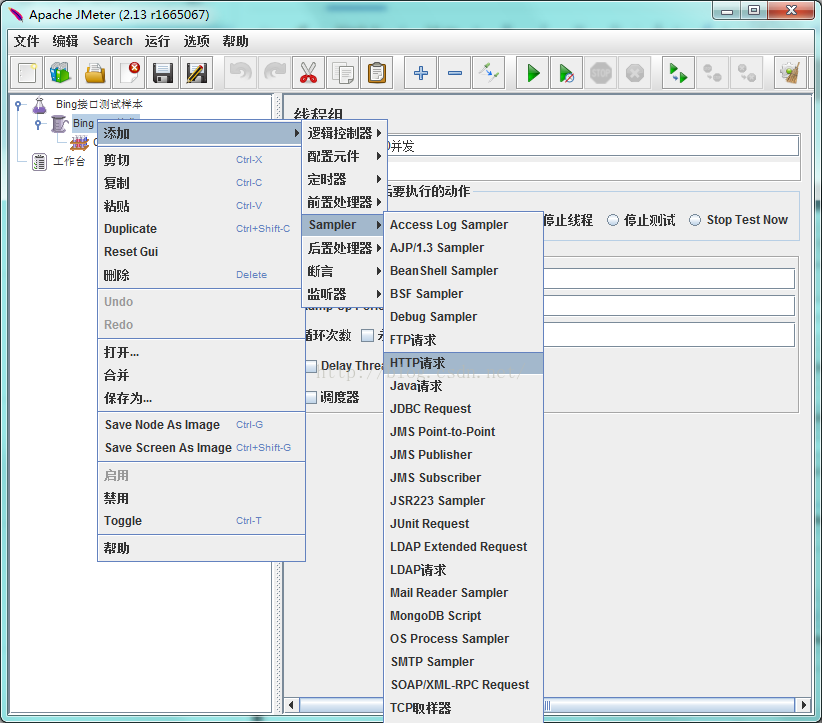Click the Cut scissors icon
Viewport: 822px width, 723px height.
pyautogui.click(x=308, y=73)
